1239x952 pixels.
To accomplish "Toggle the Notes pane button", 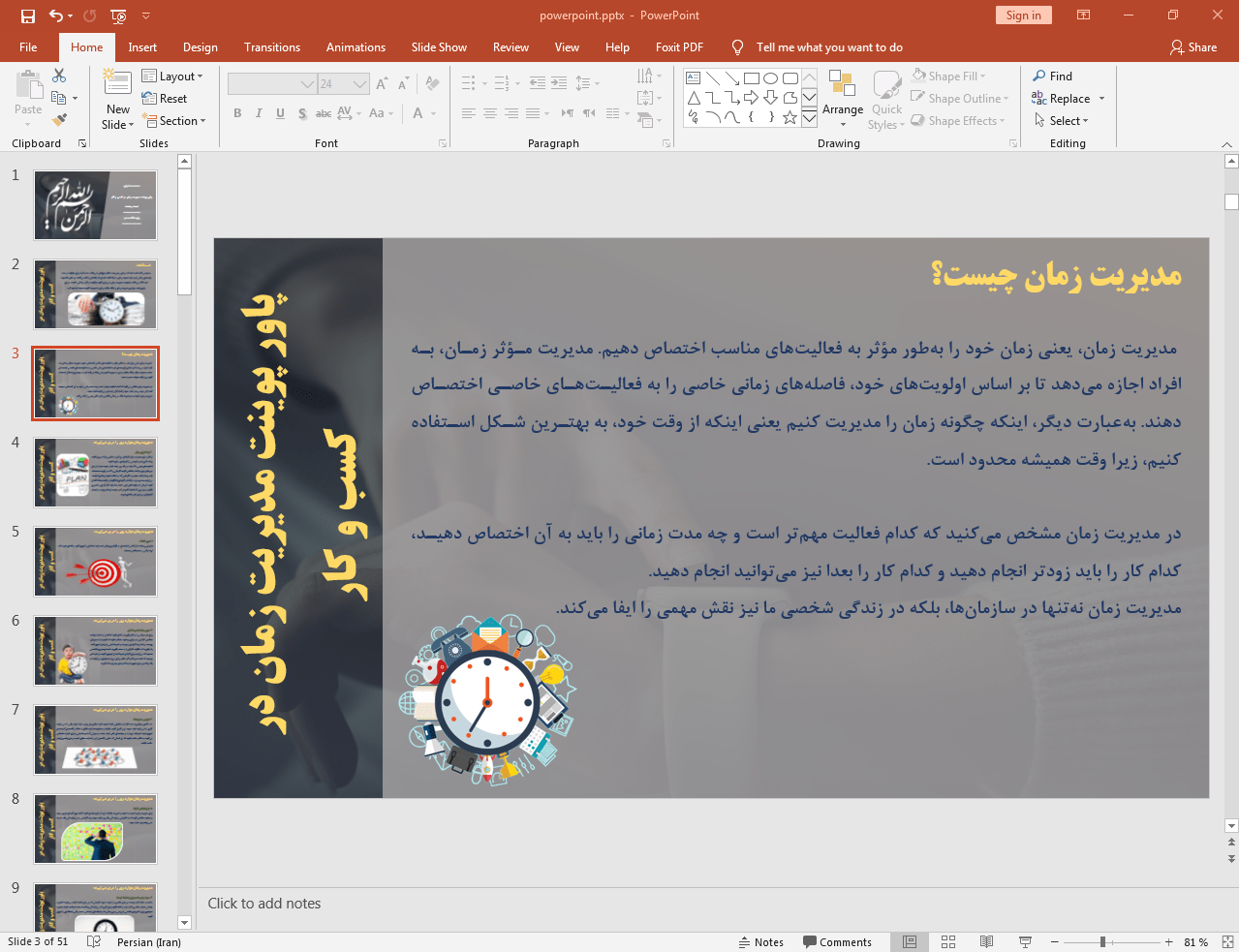I will (761, 941).
